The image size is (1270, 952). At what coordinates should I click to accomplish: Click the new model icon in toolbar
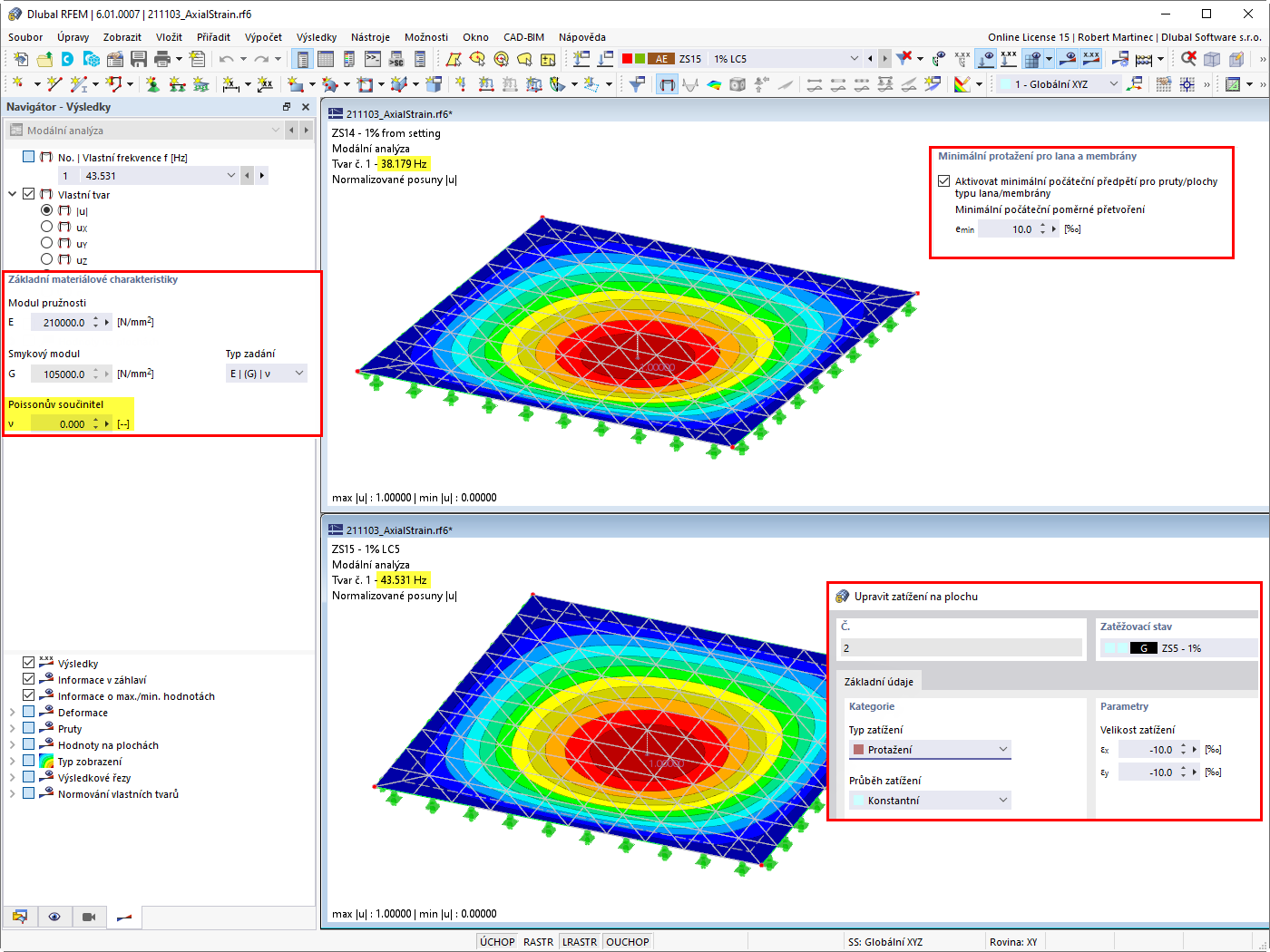click(x=20, y=59)
